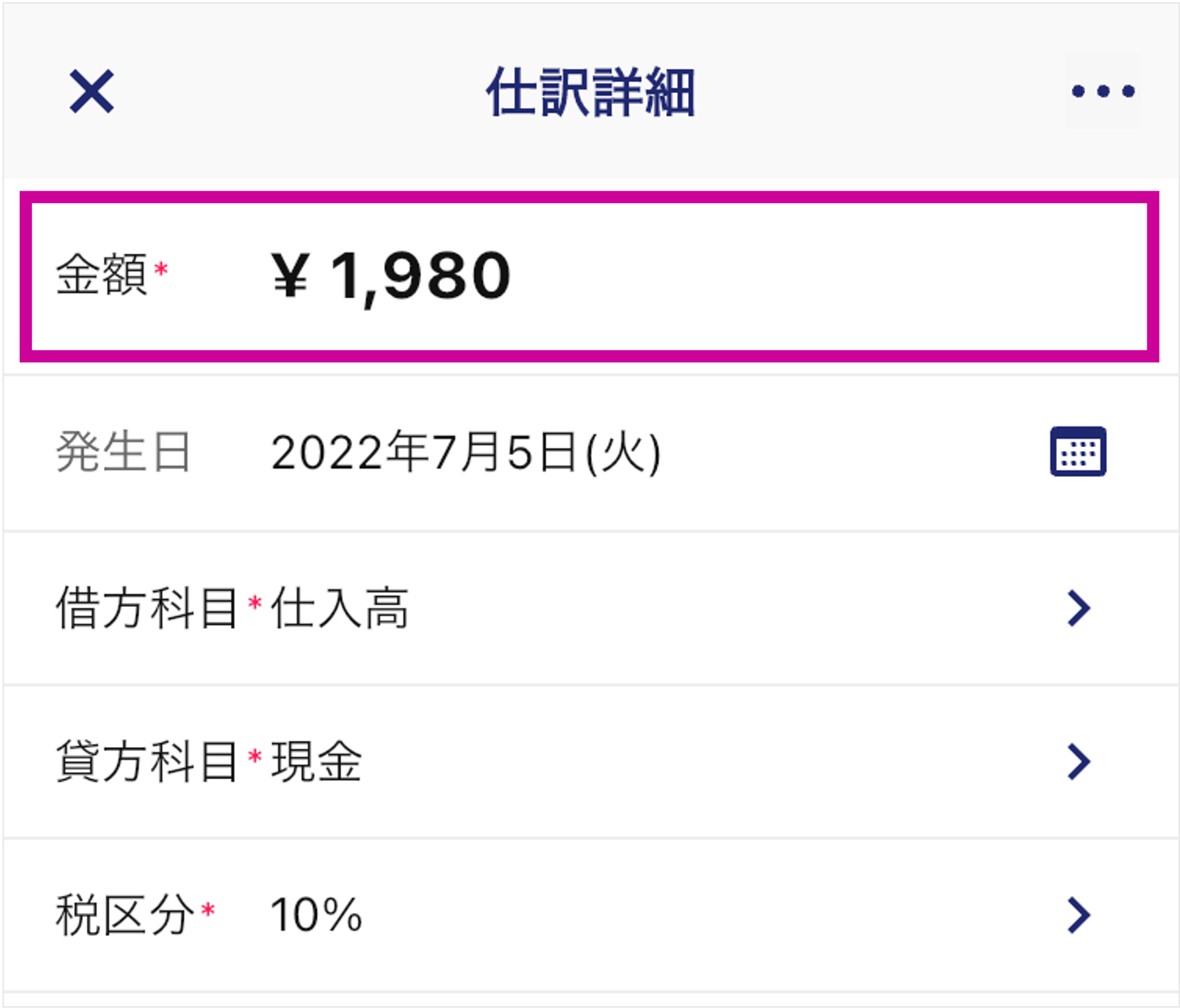This screenshot has height=1008, width=1180.
Task: Expand the 借方科目 row chevron arrow
Action: click(1079, 608)
